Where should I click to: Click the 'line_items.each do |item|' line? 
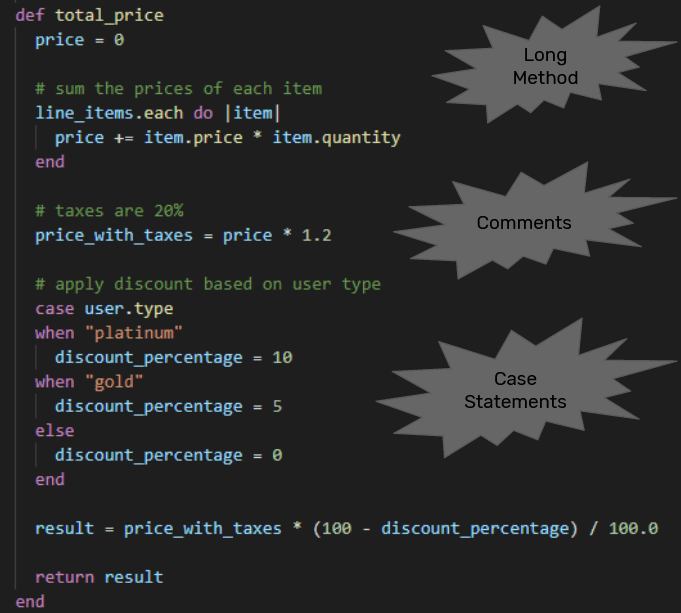click(158, 113)
